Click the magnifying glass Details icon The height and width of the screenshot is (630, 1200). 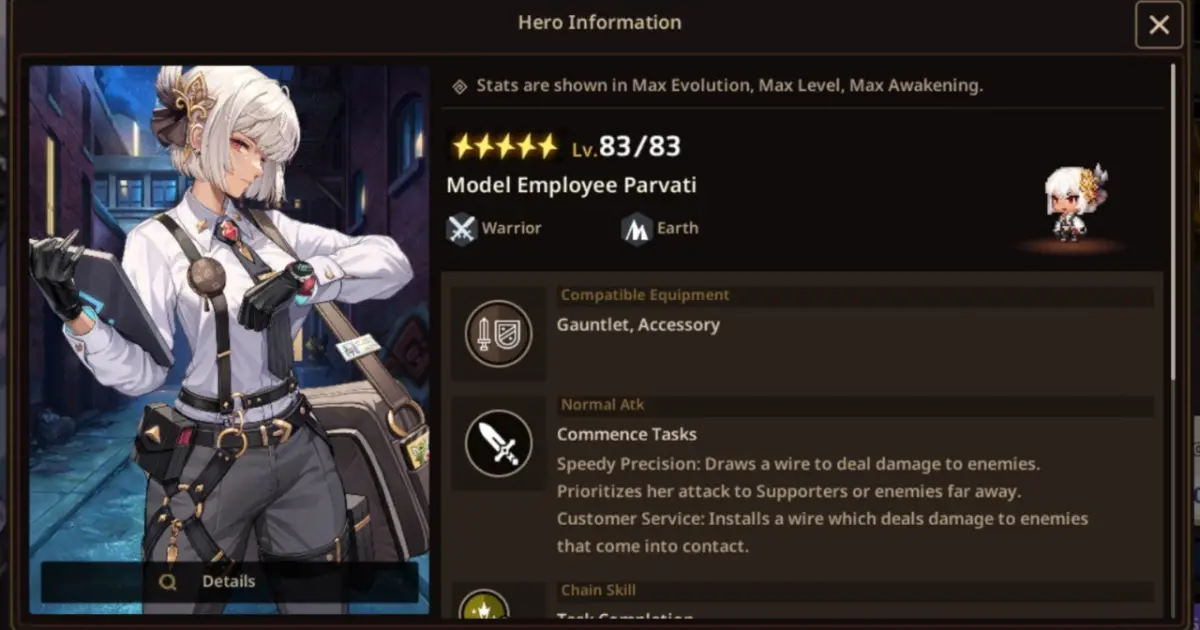[167, 582]
